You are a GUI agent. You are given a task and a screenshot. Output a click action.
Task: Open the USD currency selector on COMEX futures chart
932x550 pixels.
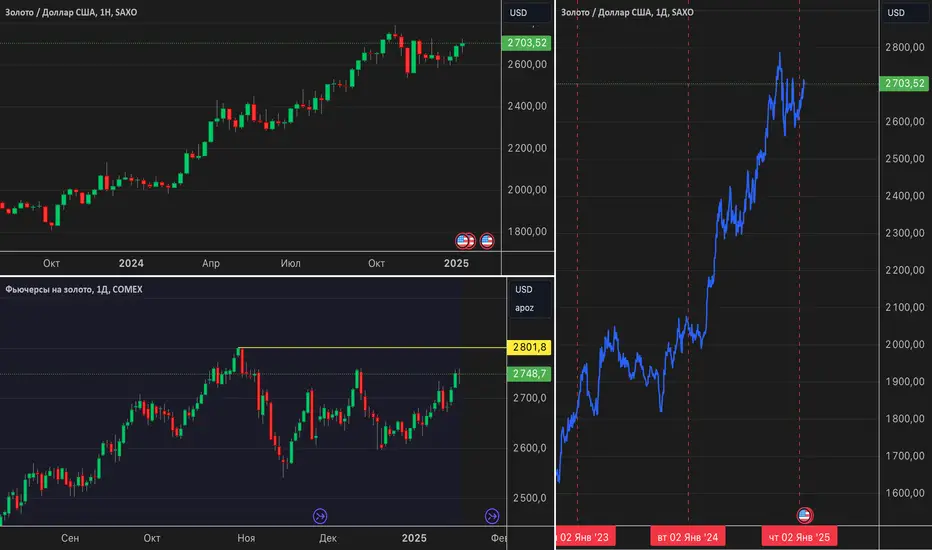(x=524, y=290)
